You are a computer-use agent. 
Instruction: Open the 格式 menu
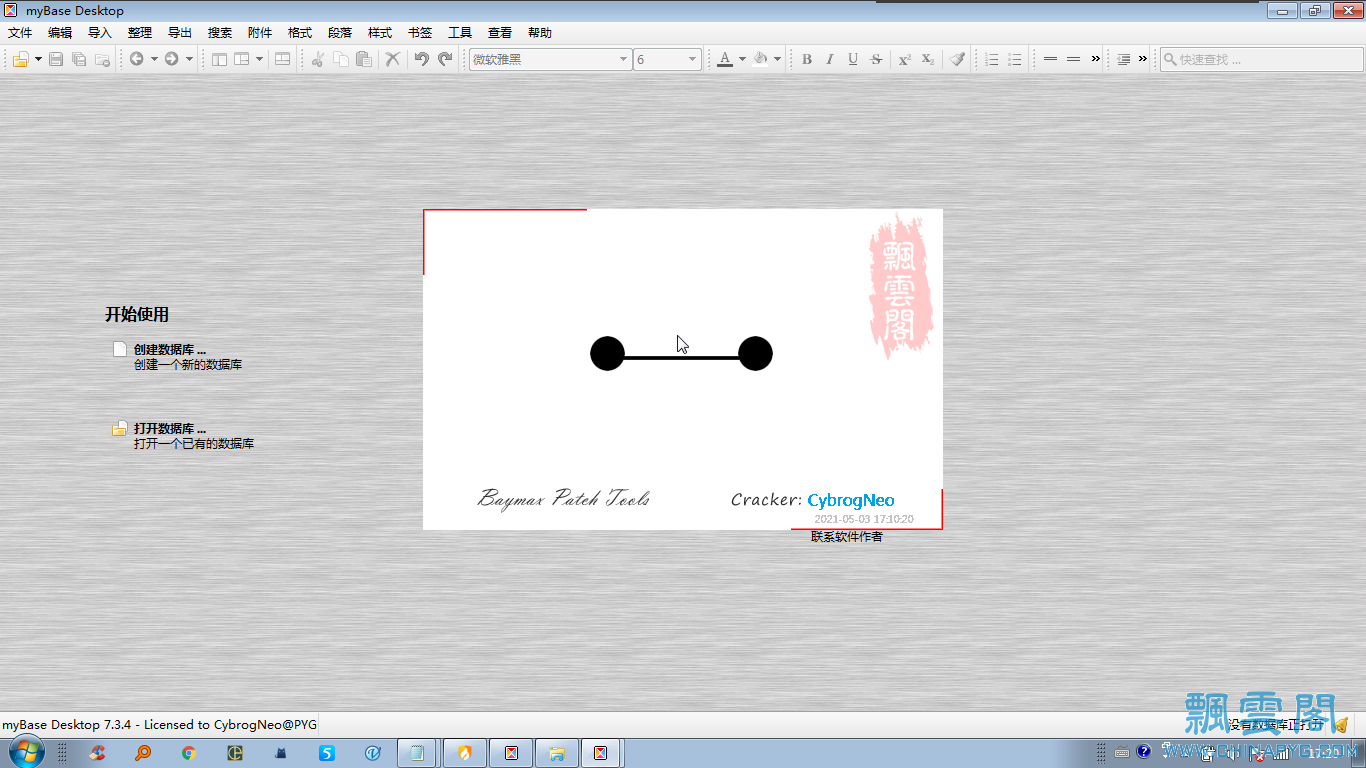click(x=300, y=33)
